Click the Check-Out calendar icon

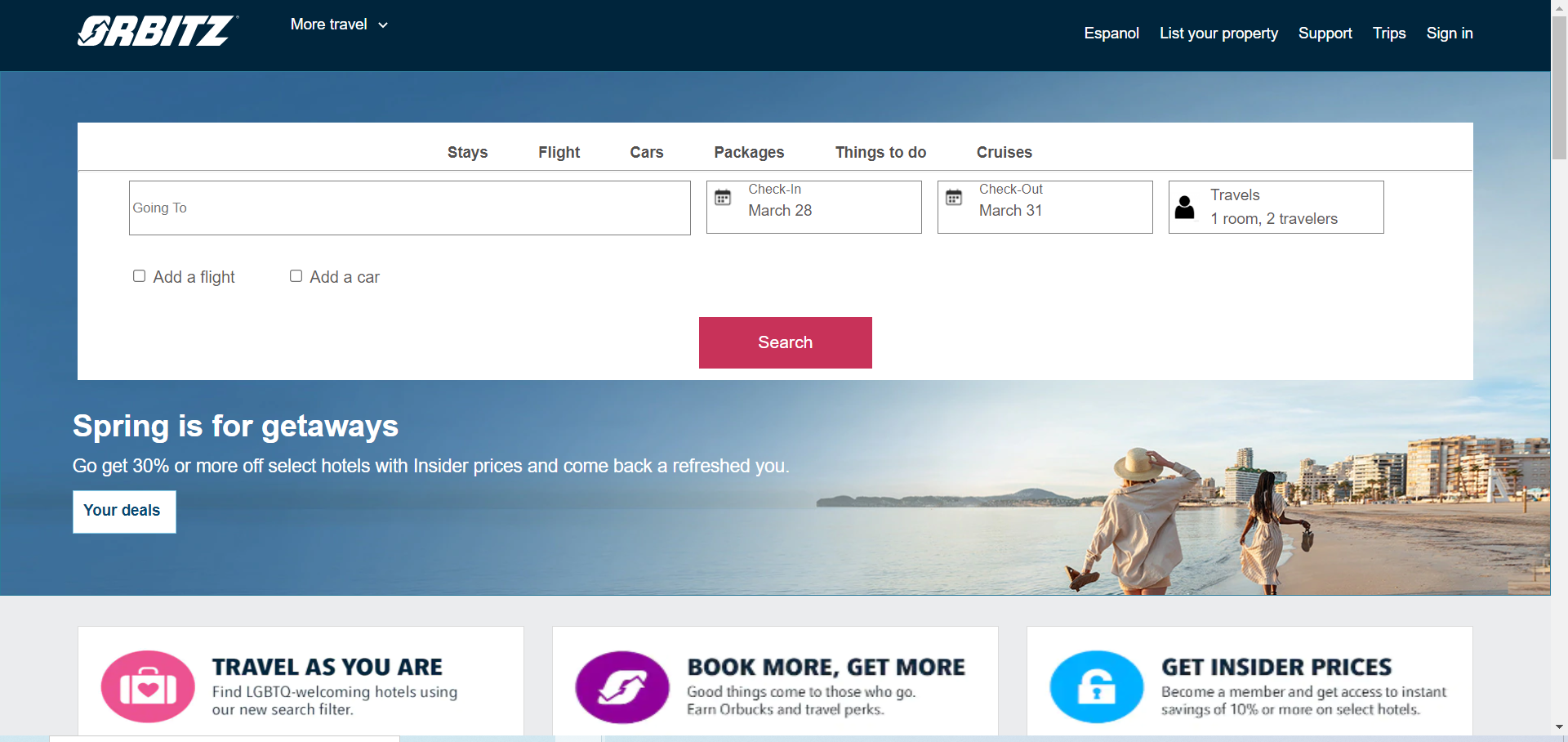(x=954, y=198)
